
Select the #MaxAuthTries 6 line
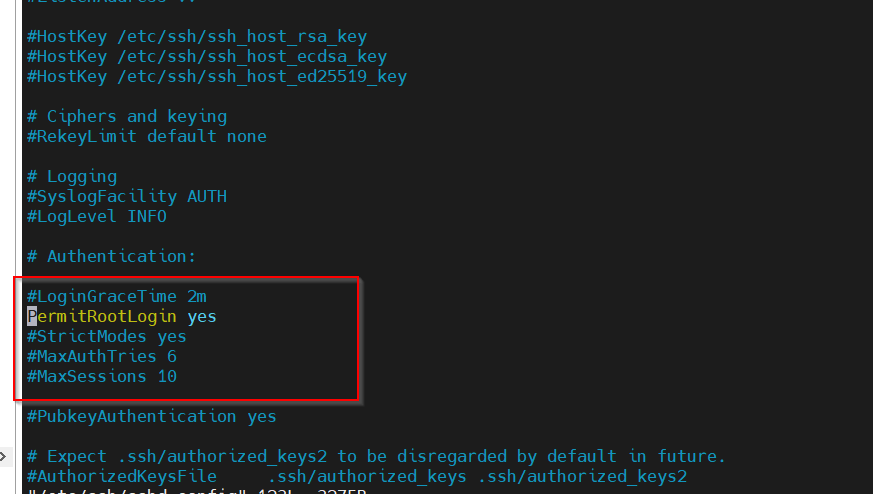coord(102,356)
